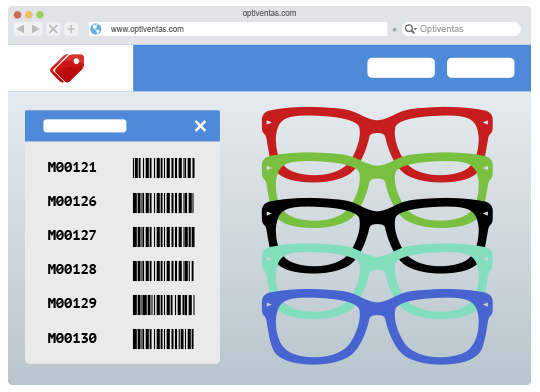Click the browser forward arrow
The width and height of the screenshot is (540, 392).
(x=35, y=29)
